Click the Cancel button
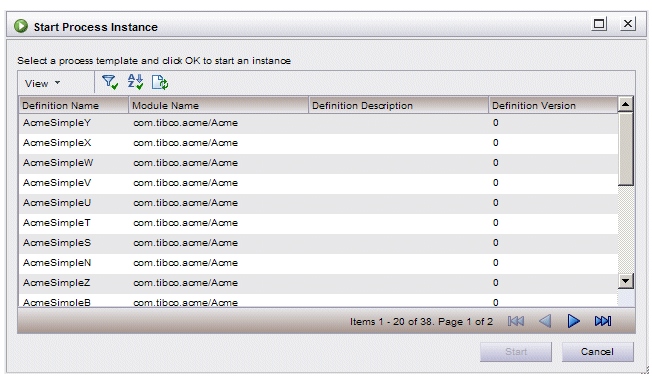Screen dimensions: 652x383 pyautogui.click(x=598, y=352)
